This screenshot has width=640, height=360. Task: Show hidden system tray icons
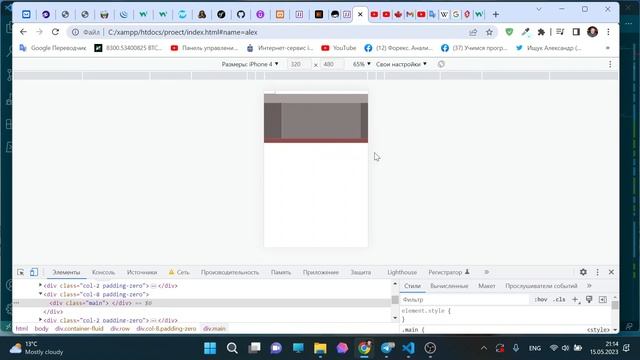pyautogui.click(x=484, y=348)
